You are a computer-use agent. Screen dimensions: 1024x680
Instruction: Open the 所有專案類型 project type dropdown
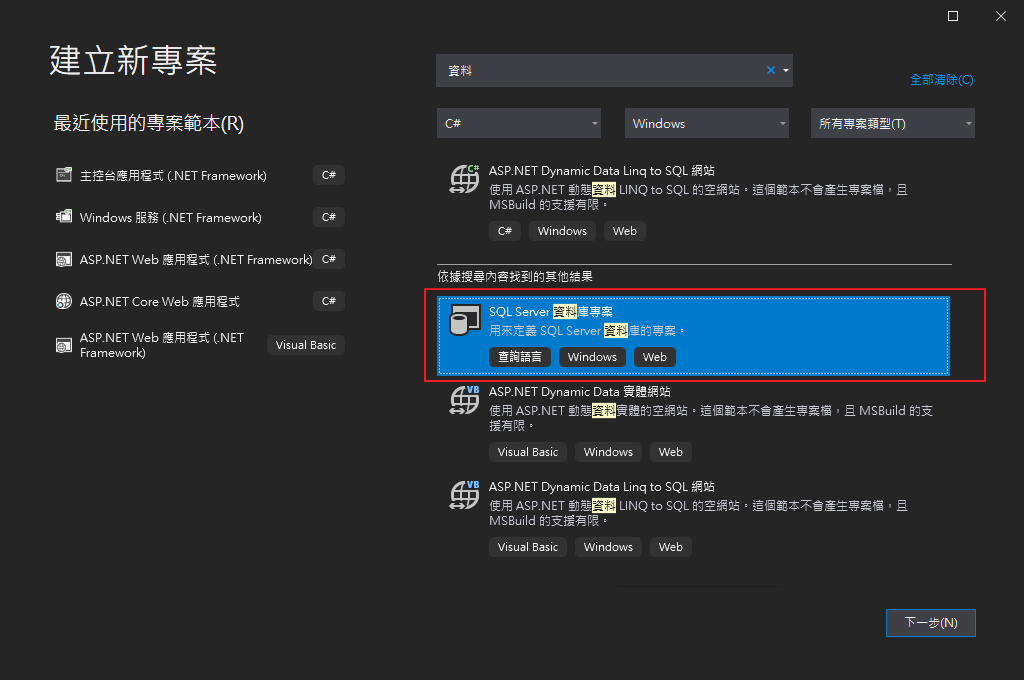pos(893,123)
